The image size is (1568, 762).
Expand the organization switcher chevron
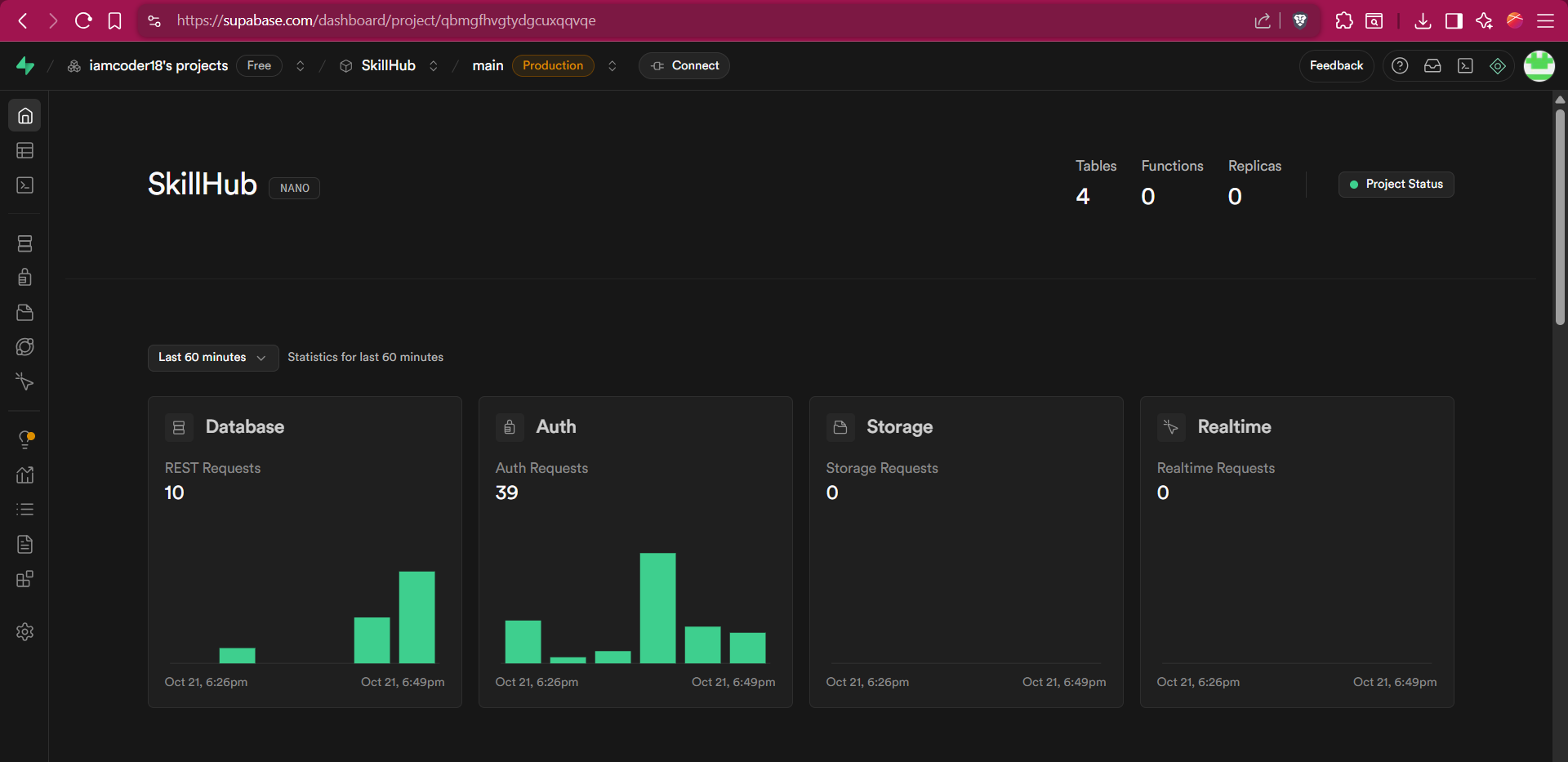pos(301,66)
